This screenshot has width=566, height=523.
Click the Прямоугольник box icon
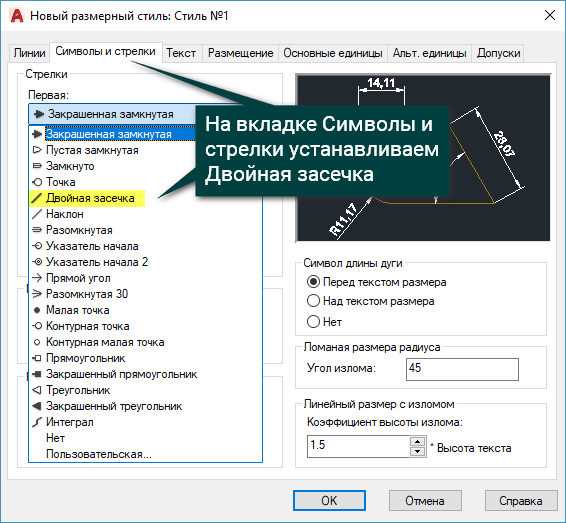coord(37,358)
